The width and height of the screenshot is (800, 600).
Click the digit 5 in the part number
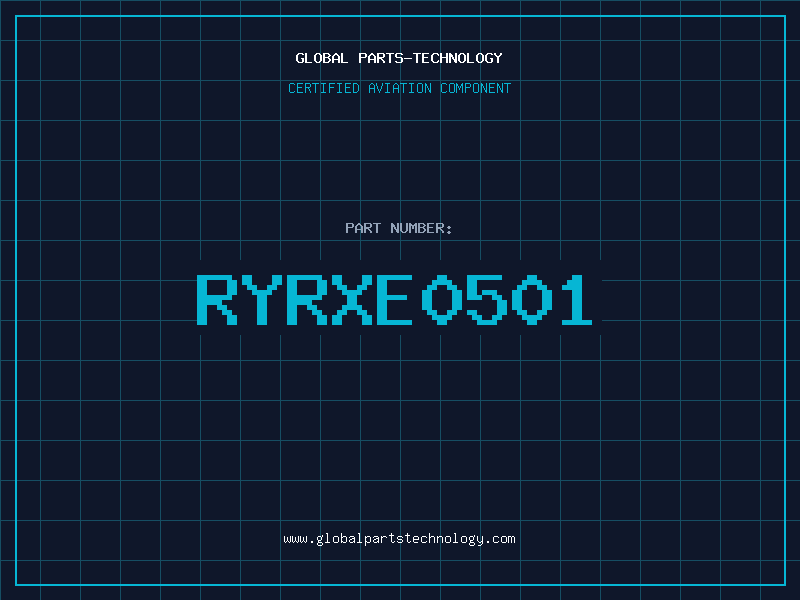tap(487, 299)
